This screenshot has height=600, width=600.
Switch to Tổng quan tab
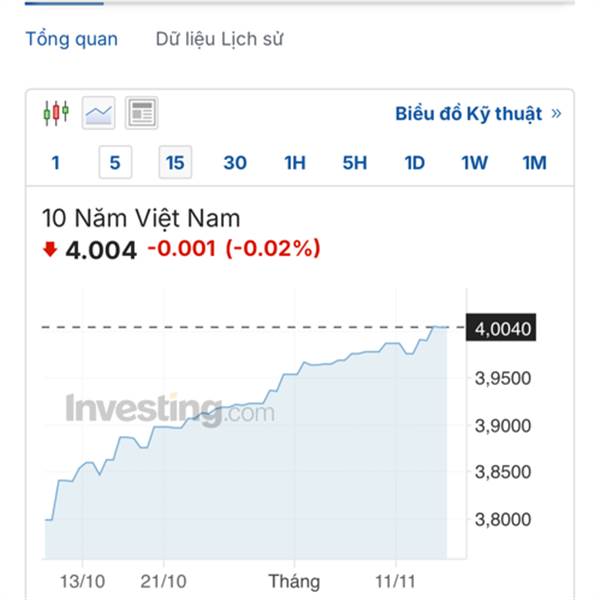pos(71,40)
